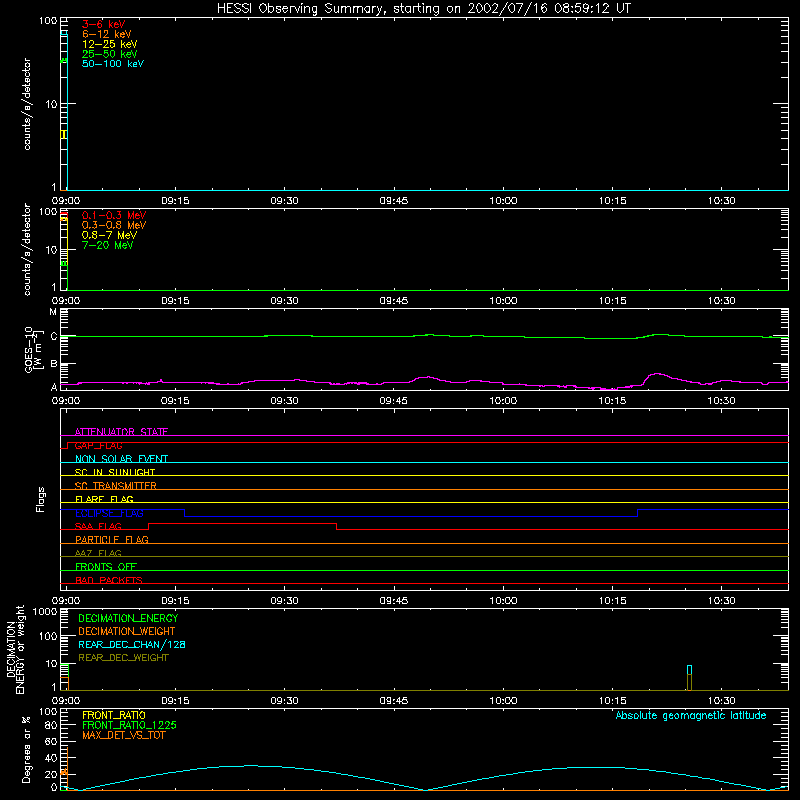Image resolution: width=800 pixels, height=800 pixels.
Task: Click the blue ECLIPSE_FLAG step-up near 10:18
Action: [x=638, y=513]
